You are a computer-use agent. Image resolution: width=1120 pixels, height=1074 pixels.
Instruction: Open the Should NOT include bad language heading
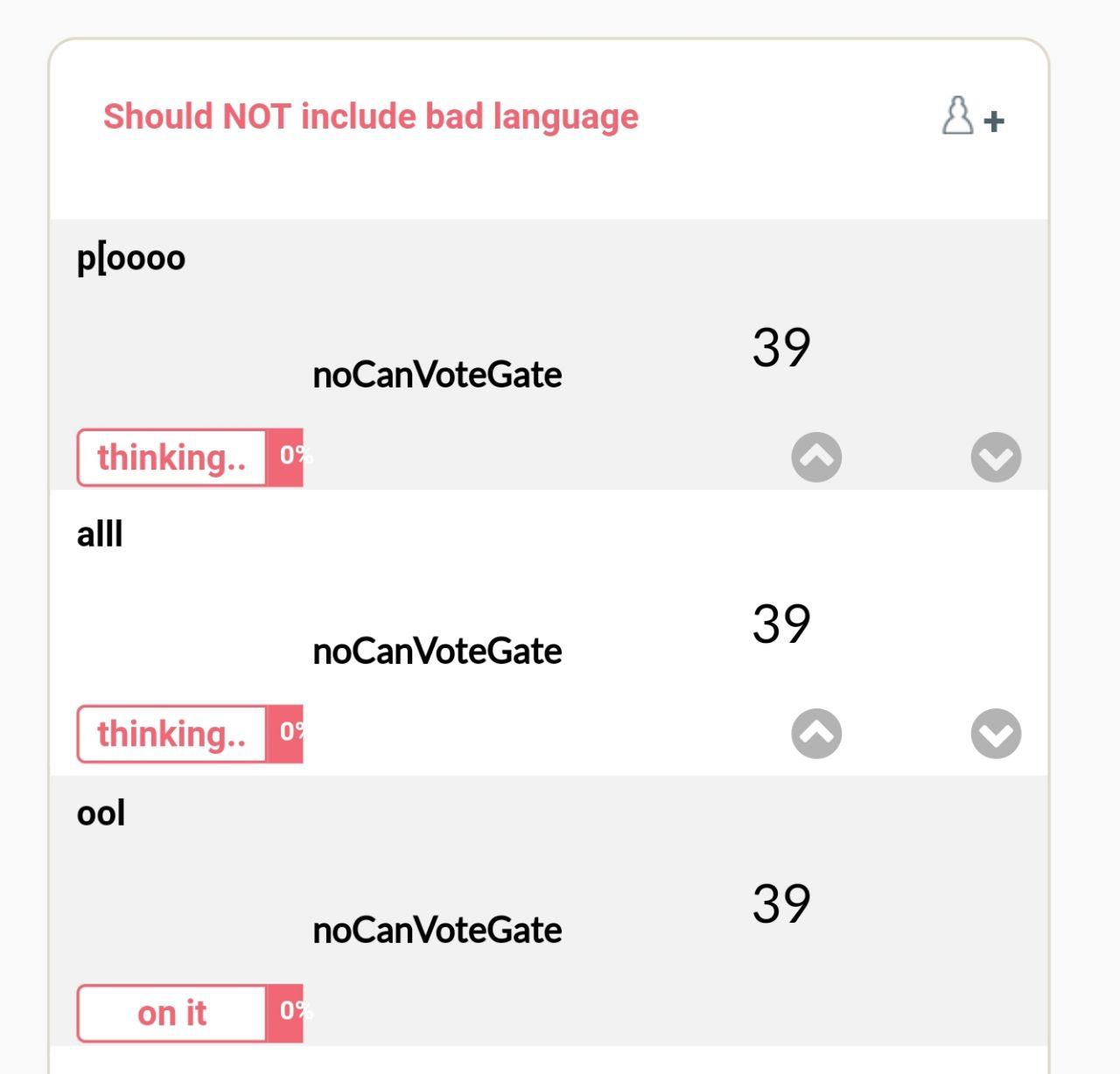[371, 116]
